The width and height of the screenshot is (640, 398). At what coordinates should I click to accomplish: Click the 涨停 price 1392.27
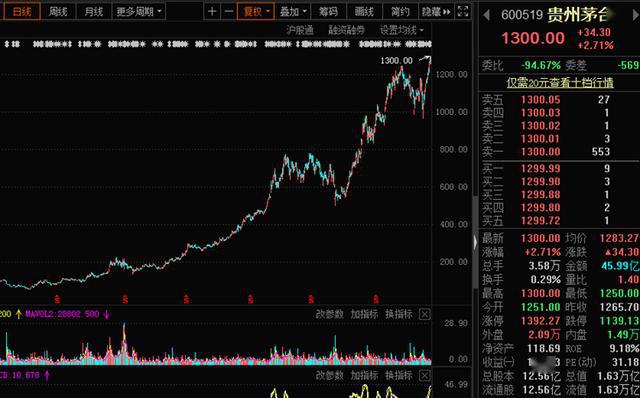[x=541, y=321]
